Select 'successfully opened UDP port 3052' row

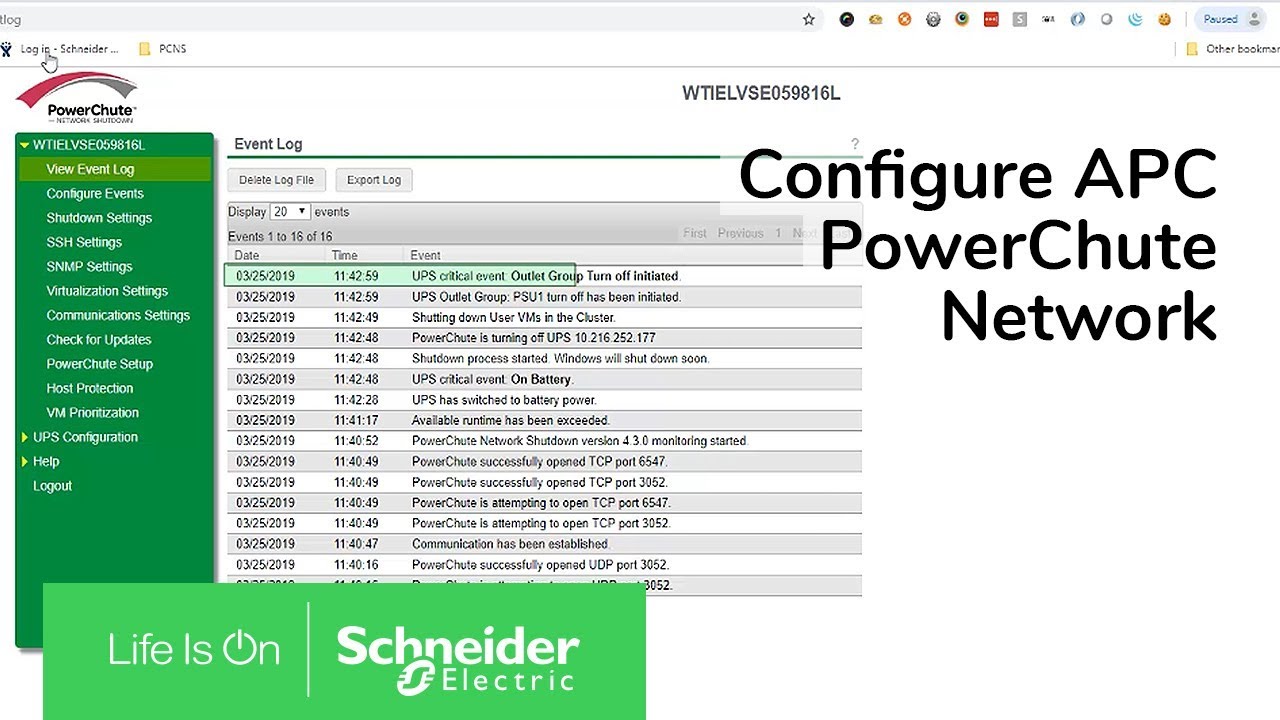(x=544, y=564)
